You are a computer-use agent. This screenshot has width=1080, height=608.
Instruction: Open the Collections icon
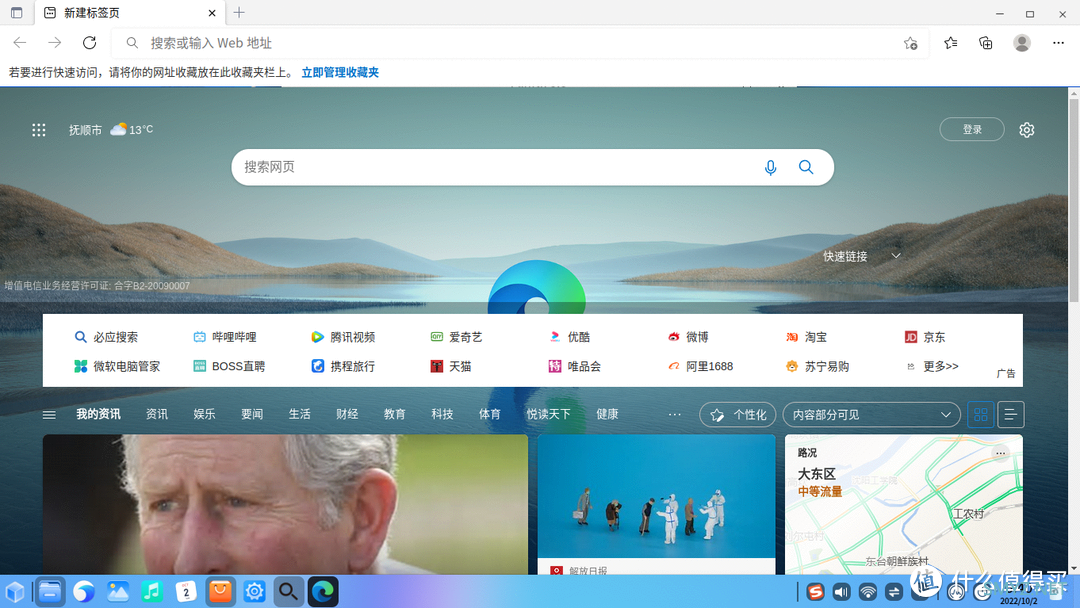coord(986,43)
